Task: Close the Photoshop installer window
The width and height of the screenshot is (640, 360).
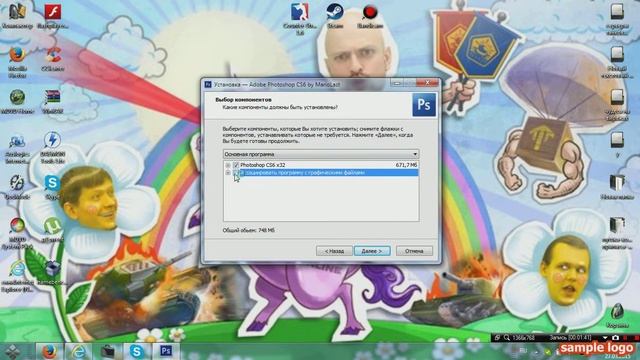Action: click(427, 83)
